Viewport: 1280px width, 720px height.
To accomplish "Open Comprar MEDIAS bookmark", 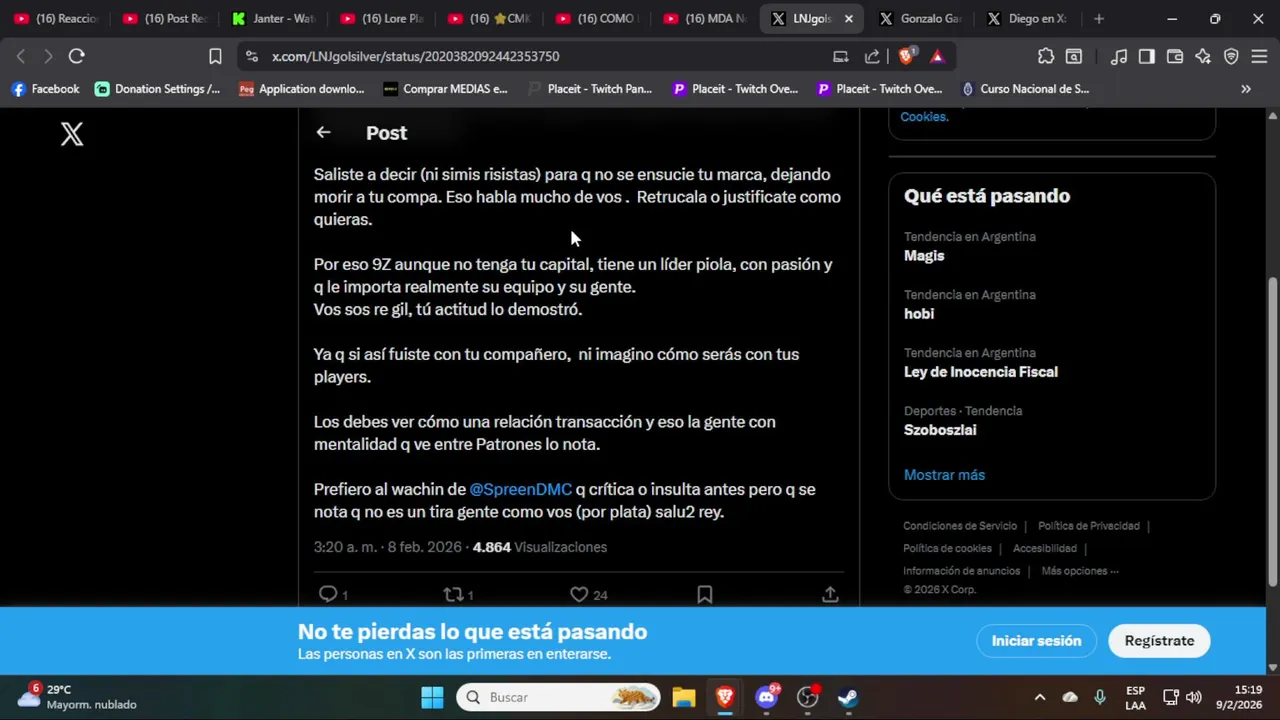I will tap(445, 89).
